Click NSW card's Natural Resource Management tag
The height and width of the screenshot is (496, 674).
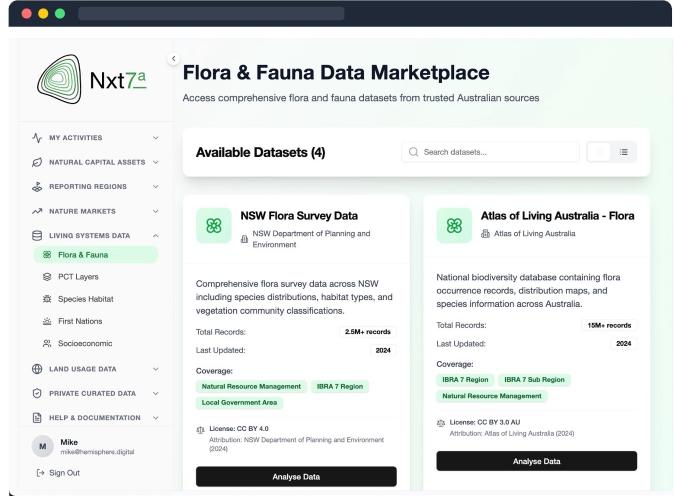tap(251, 387)
